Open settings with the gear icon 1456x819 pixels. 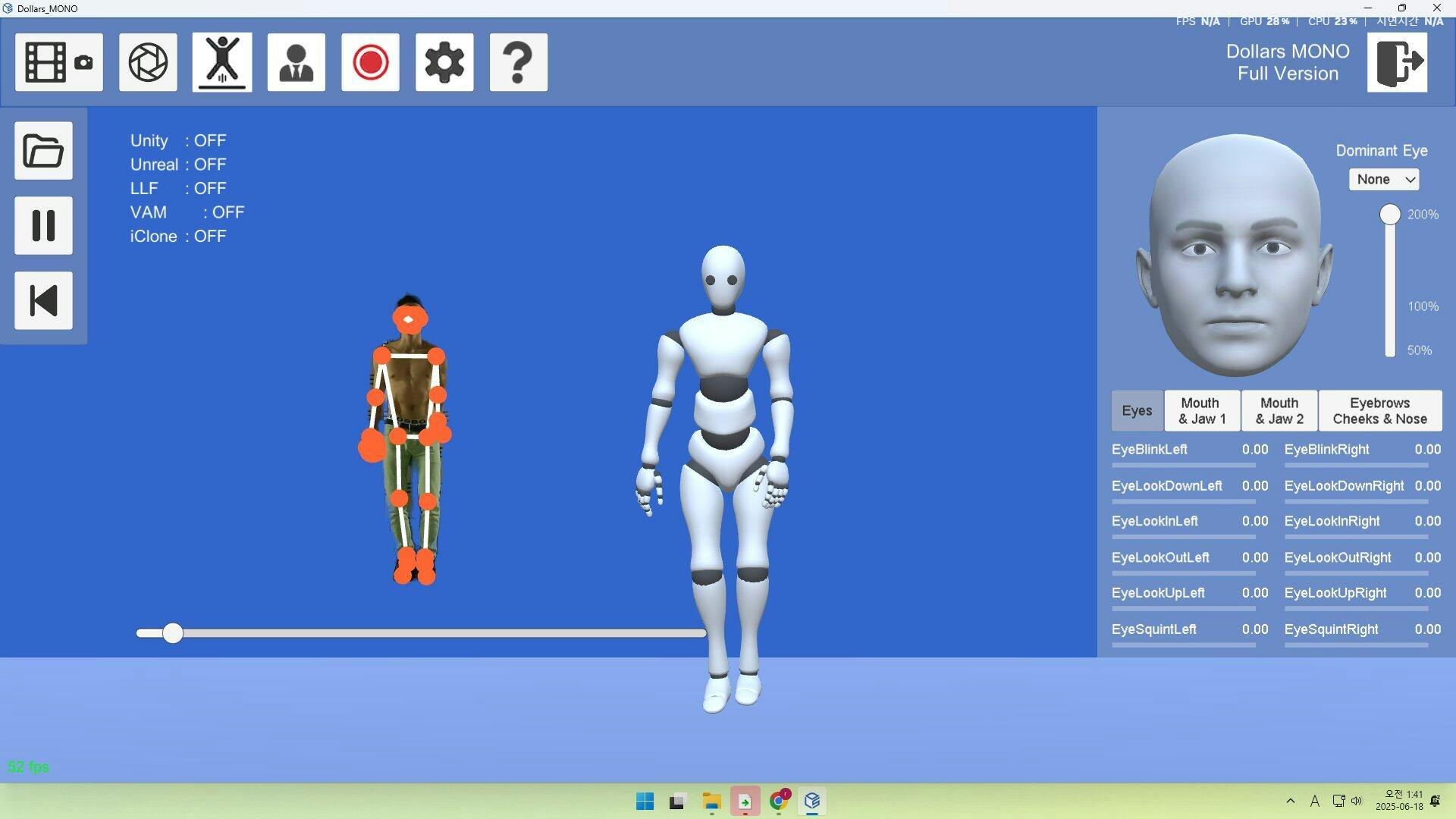click(444, 62)
